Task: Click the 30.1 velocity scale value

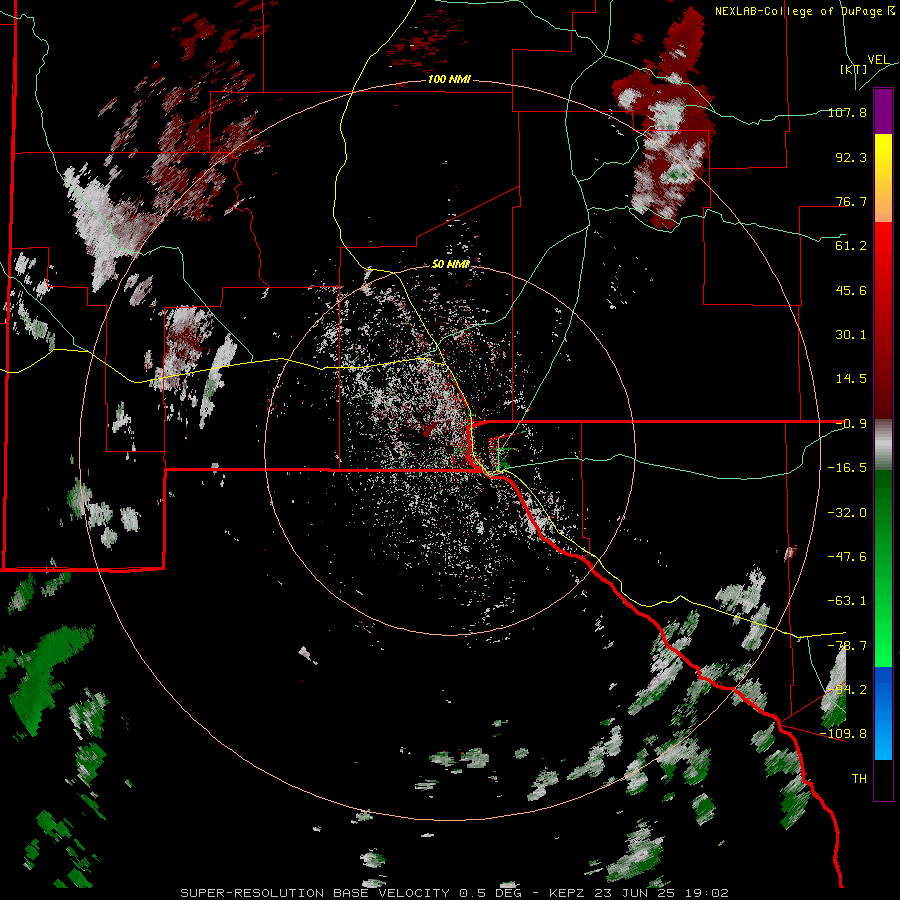Action: 851,335
